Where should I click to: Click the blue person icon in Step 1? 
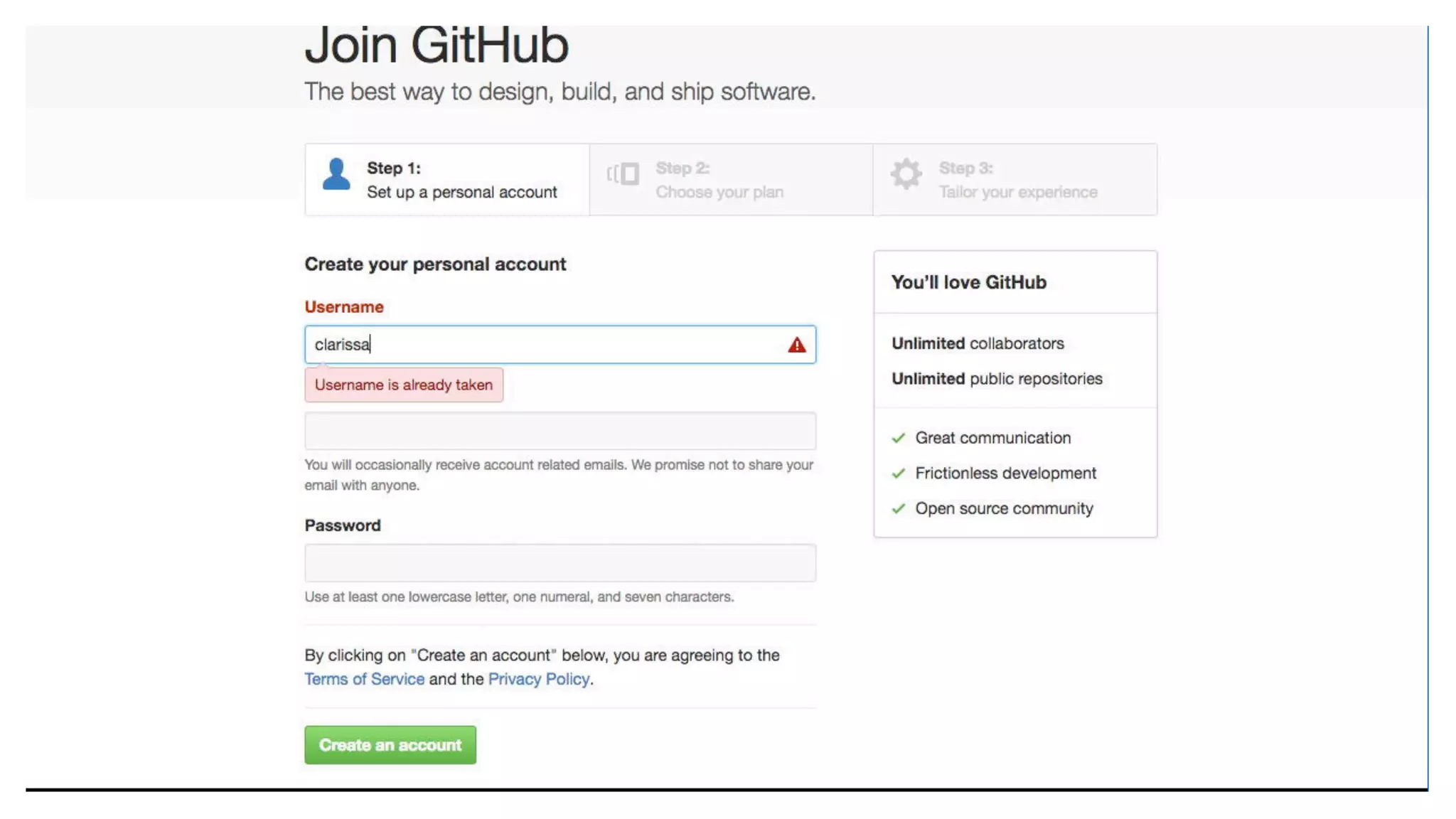pos(336,174)
